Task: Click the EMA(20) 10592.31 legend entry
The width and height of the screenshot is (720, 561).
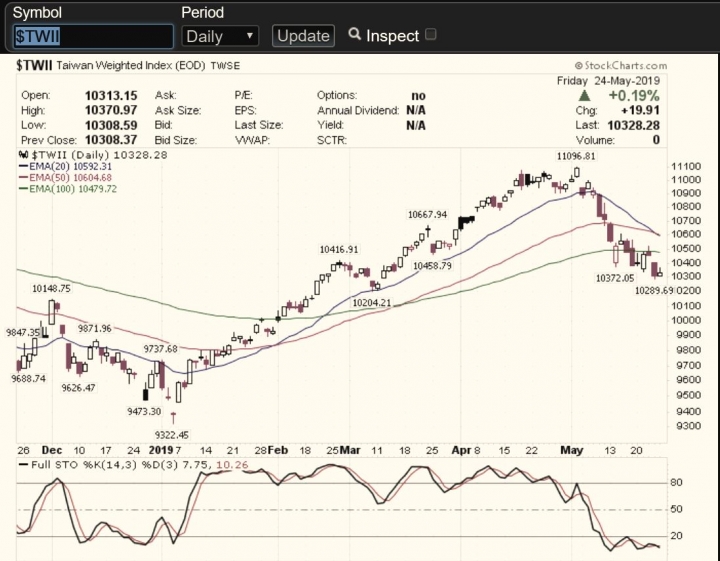Action: (x=65, y=166)
